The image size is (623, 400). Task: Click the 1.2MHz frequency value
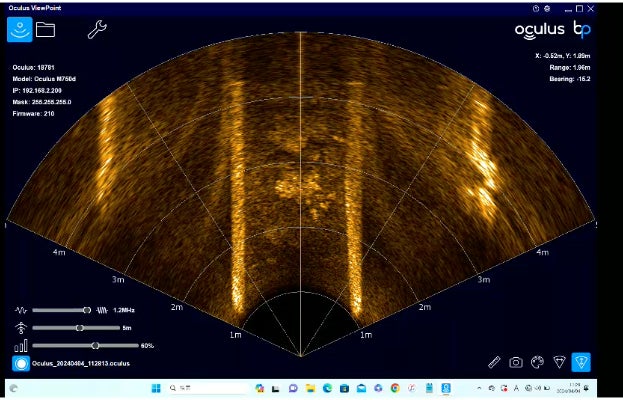coord(124,310)
